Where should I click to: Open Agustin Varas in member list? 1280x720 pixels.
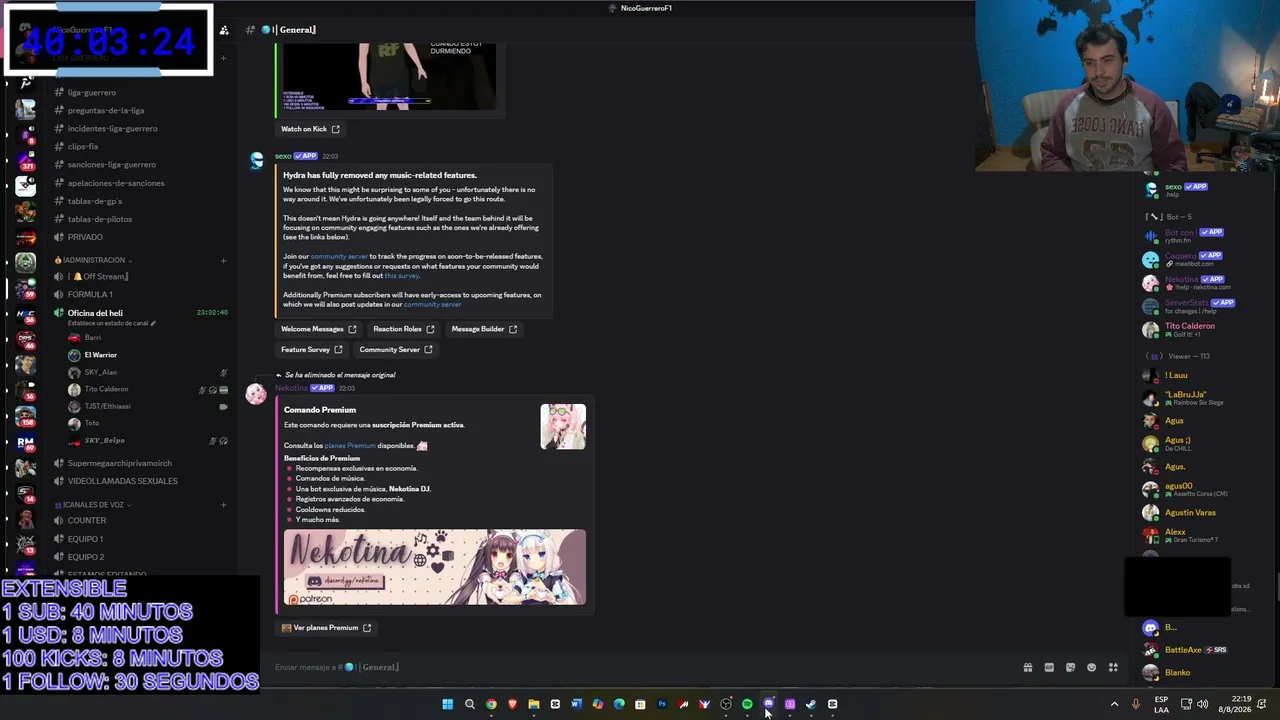pos(1190,513)
